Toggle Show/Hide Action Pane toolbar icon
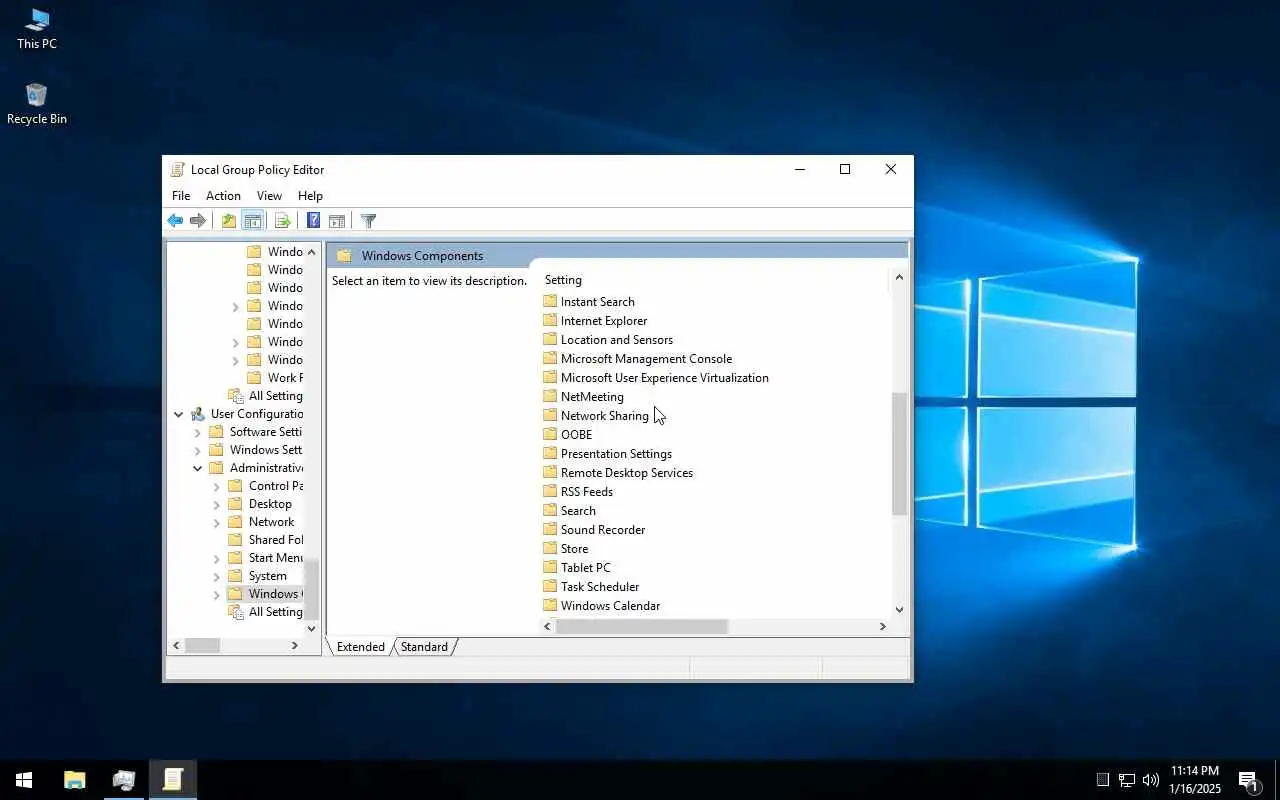 click(x=337, y=221)
